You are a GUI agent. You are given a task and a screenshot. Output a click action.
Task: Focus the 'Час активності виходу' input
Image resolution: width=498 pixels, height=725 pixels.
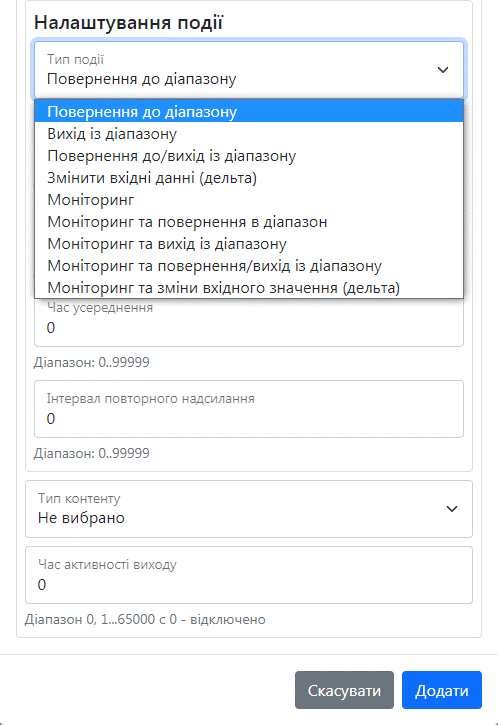pos(249,575)
